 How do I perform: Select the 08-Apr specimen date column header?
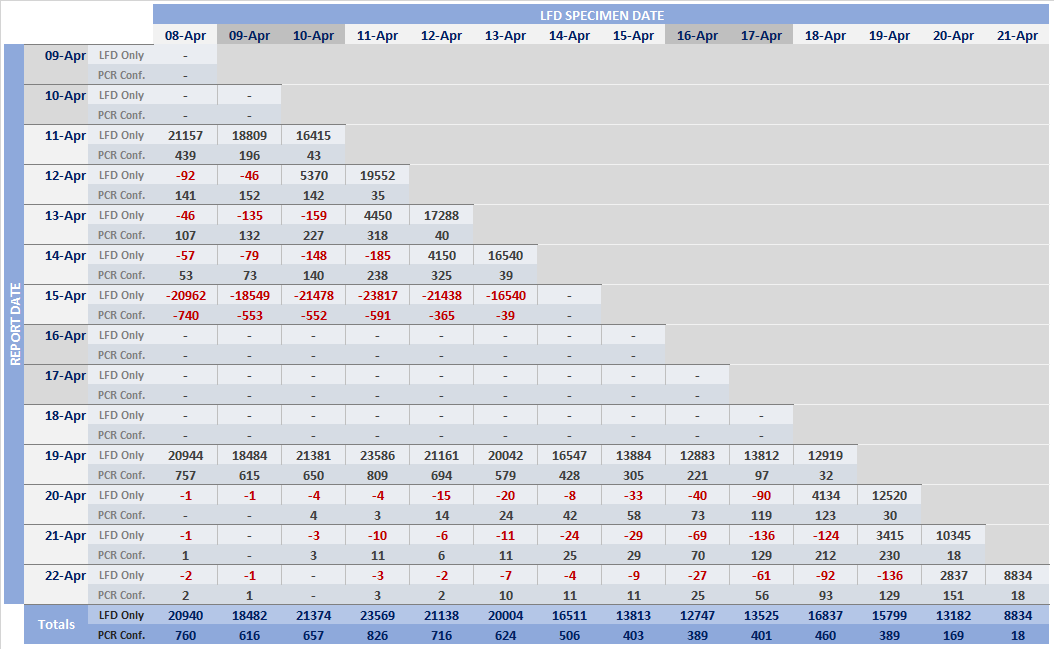pos(186,35)
